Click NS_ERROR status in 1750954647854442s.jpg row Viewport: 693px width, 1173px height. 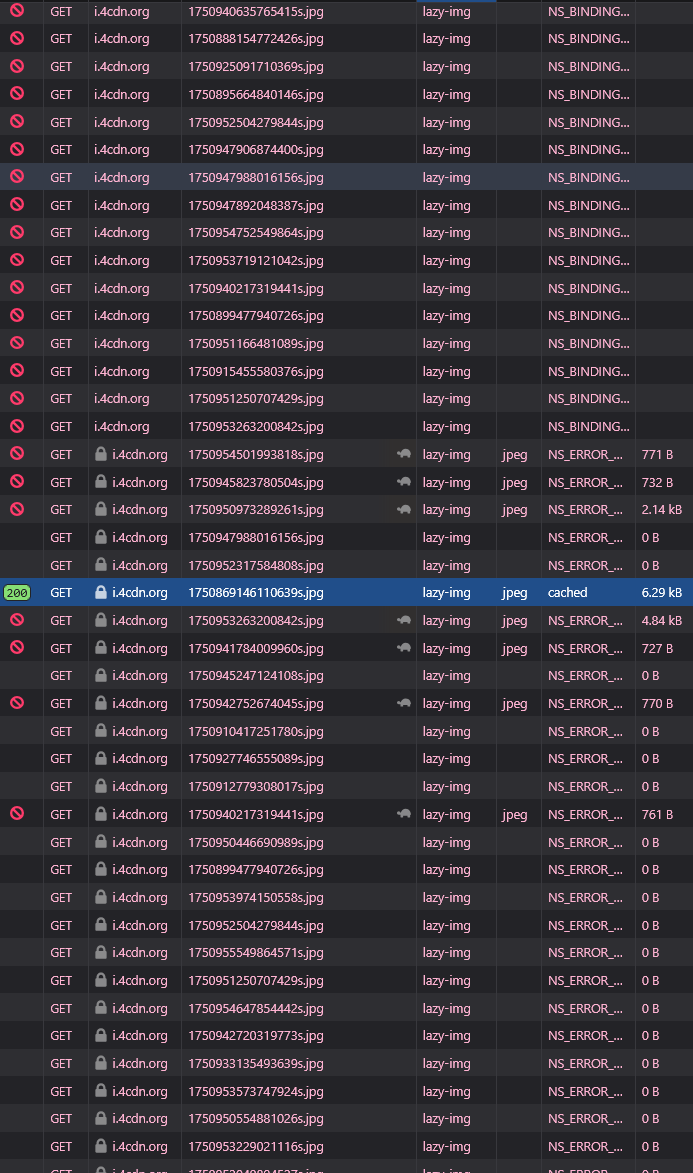[x=585, y=1008]
